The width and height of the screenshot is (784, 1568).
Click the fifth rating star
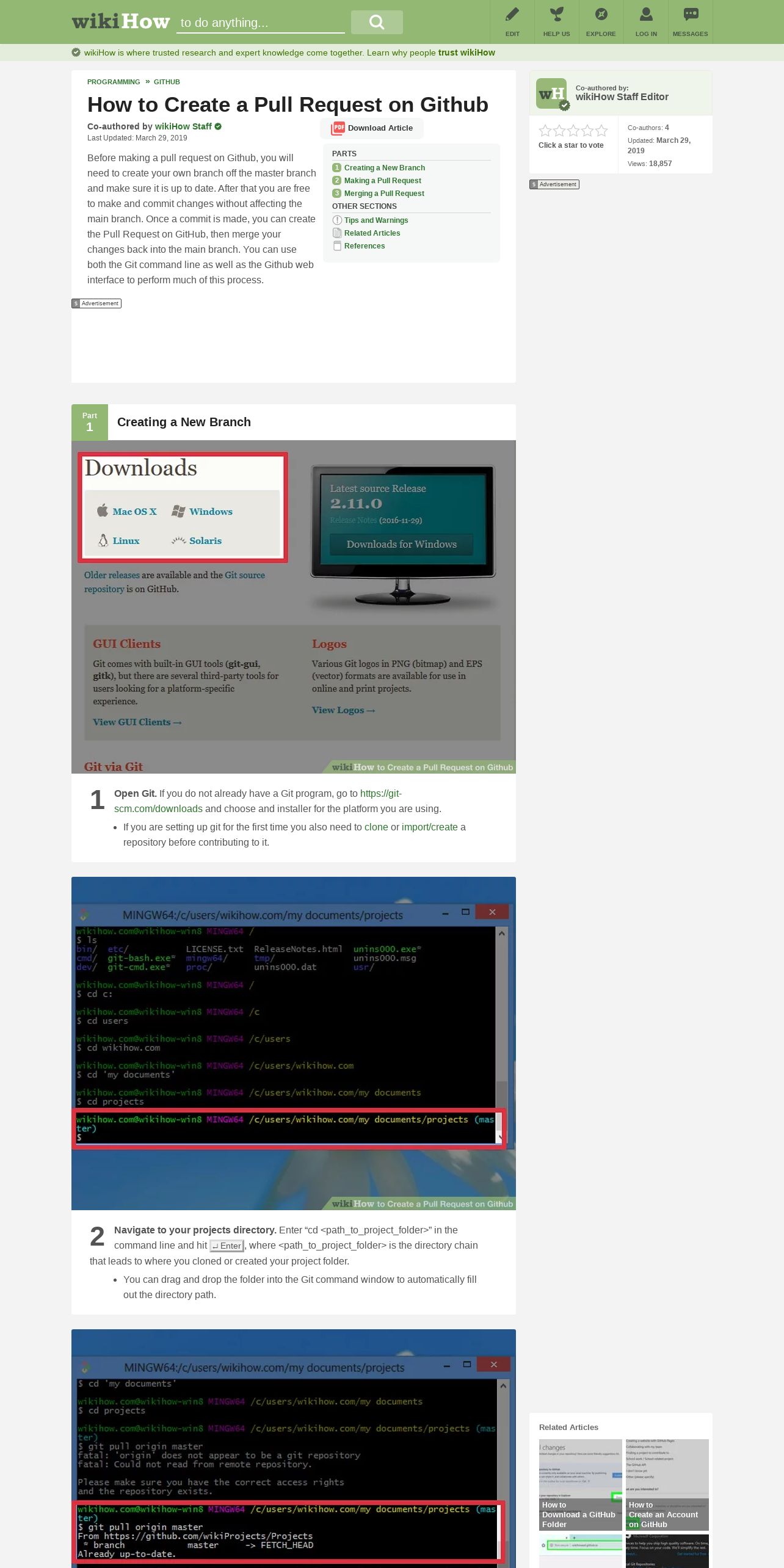tap(601, 130)
